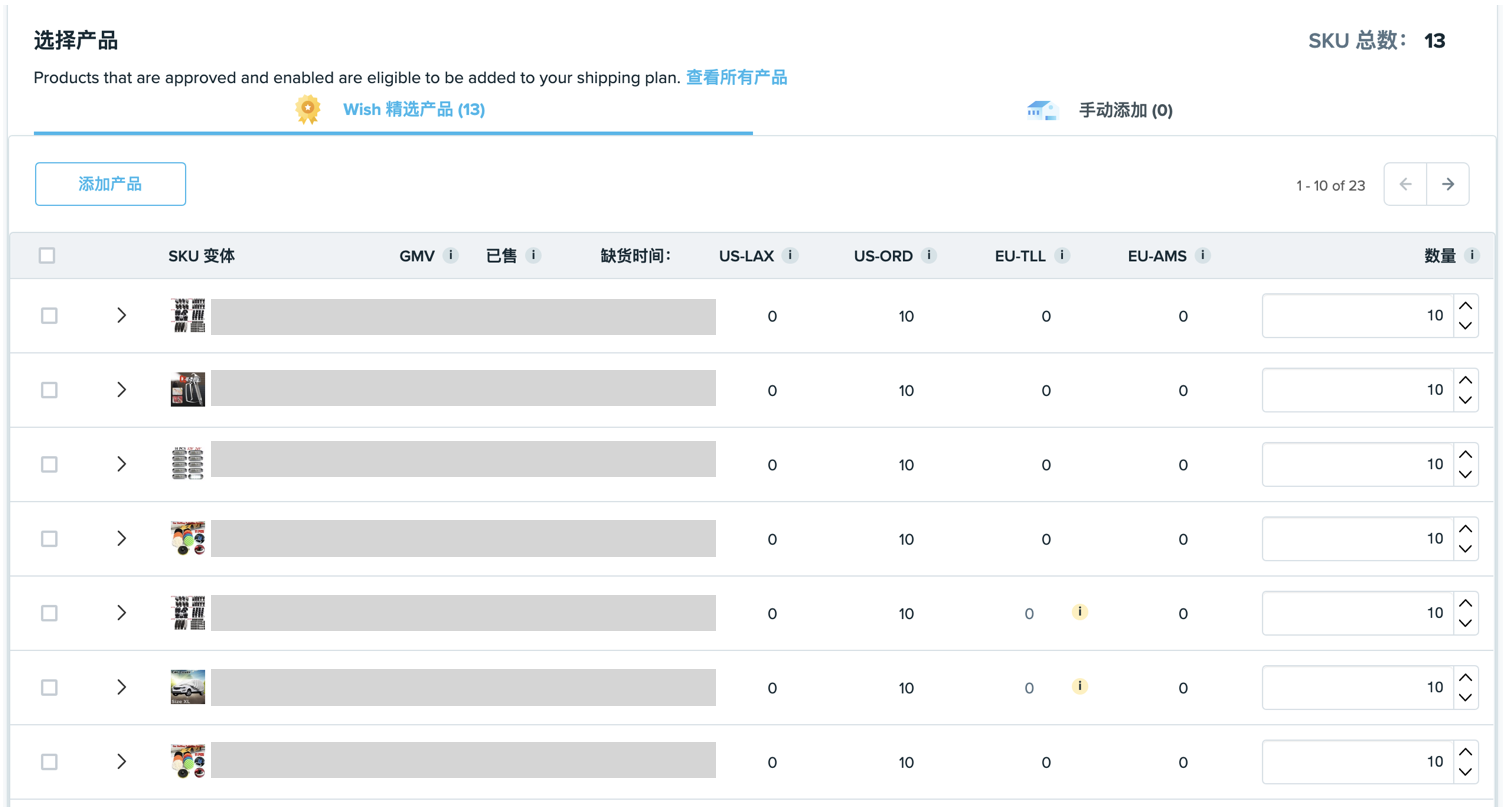Expand the second product row chevron
Image resolution: width=1506 pixels, height=810 pixels.
[122, 389]
